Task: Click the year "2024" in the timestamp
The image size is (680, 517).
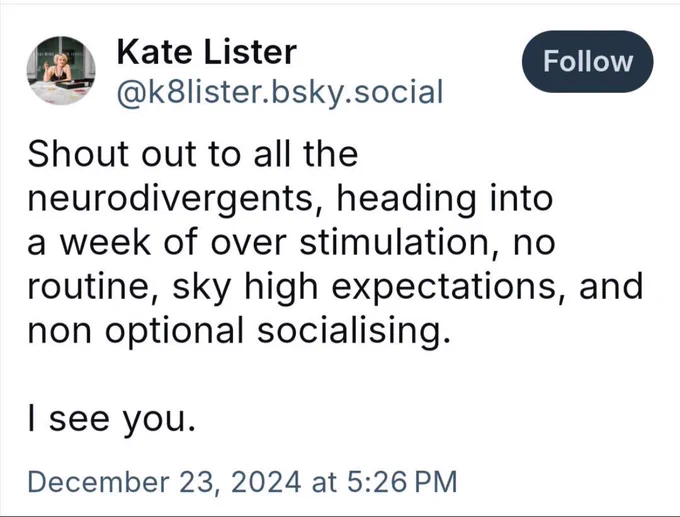Action: 266,482
